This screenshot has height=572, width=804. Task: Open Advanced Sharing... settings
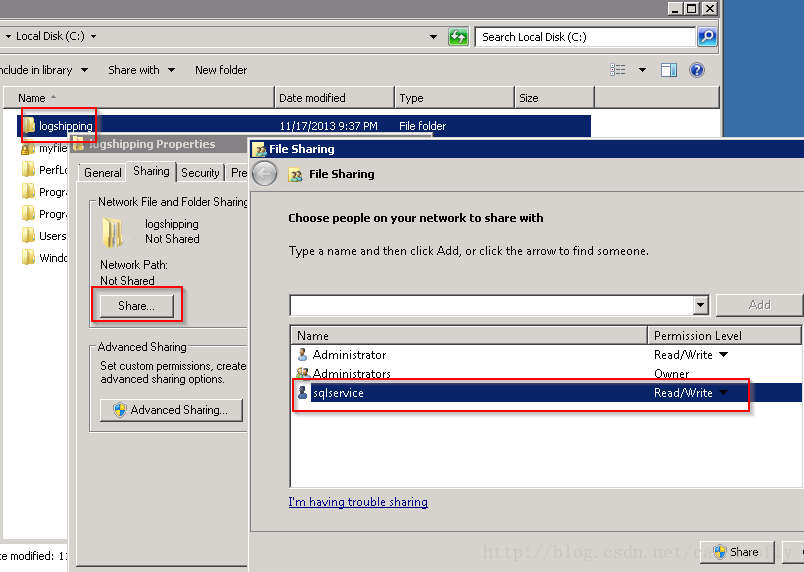click(171, 410)
